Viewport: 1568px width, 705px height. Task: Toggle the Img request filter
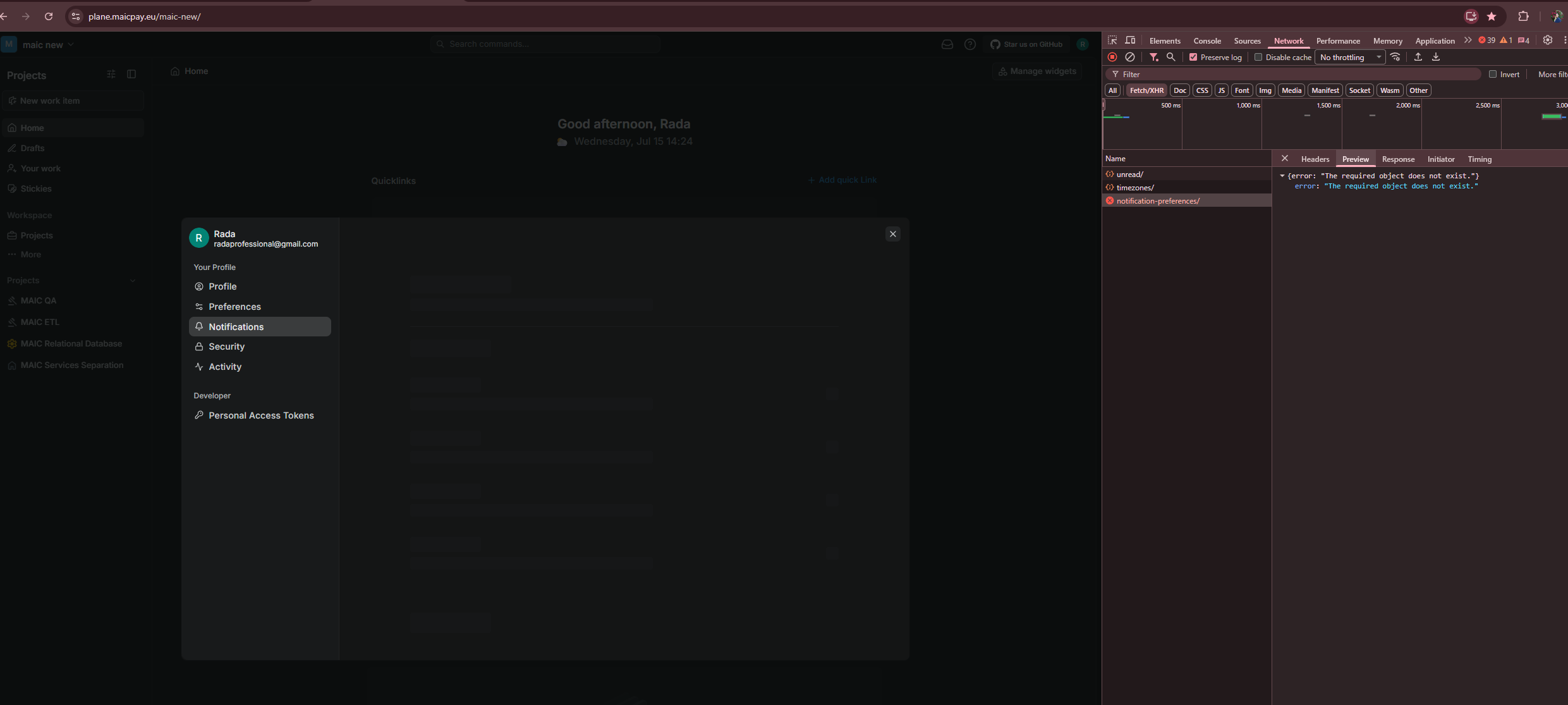point(1265,90)
